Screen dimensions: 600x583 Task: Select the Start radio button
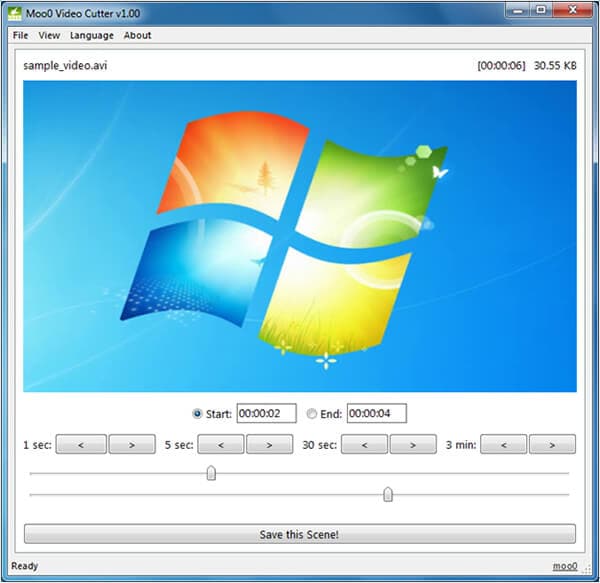pyautogui.click(x=197, y=414)
